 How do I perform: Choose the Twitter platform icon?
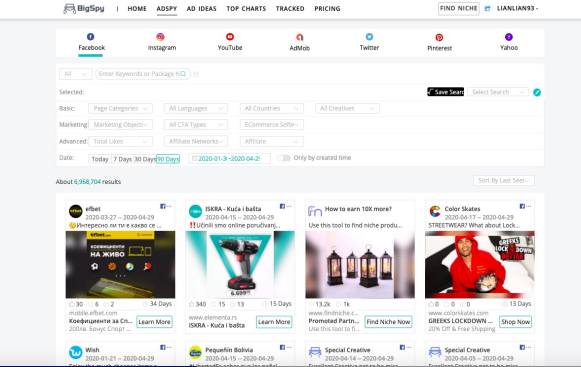click(x=369, y=37)
